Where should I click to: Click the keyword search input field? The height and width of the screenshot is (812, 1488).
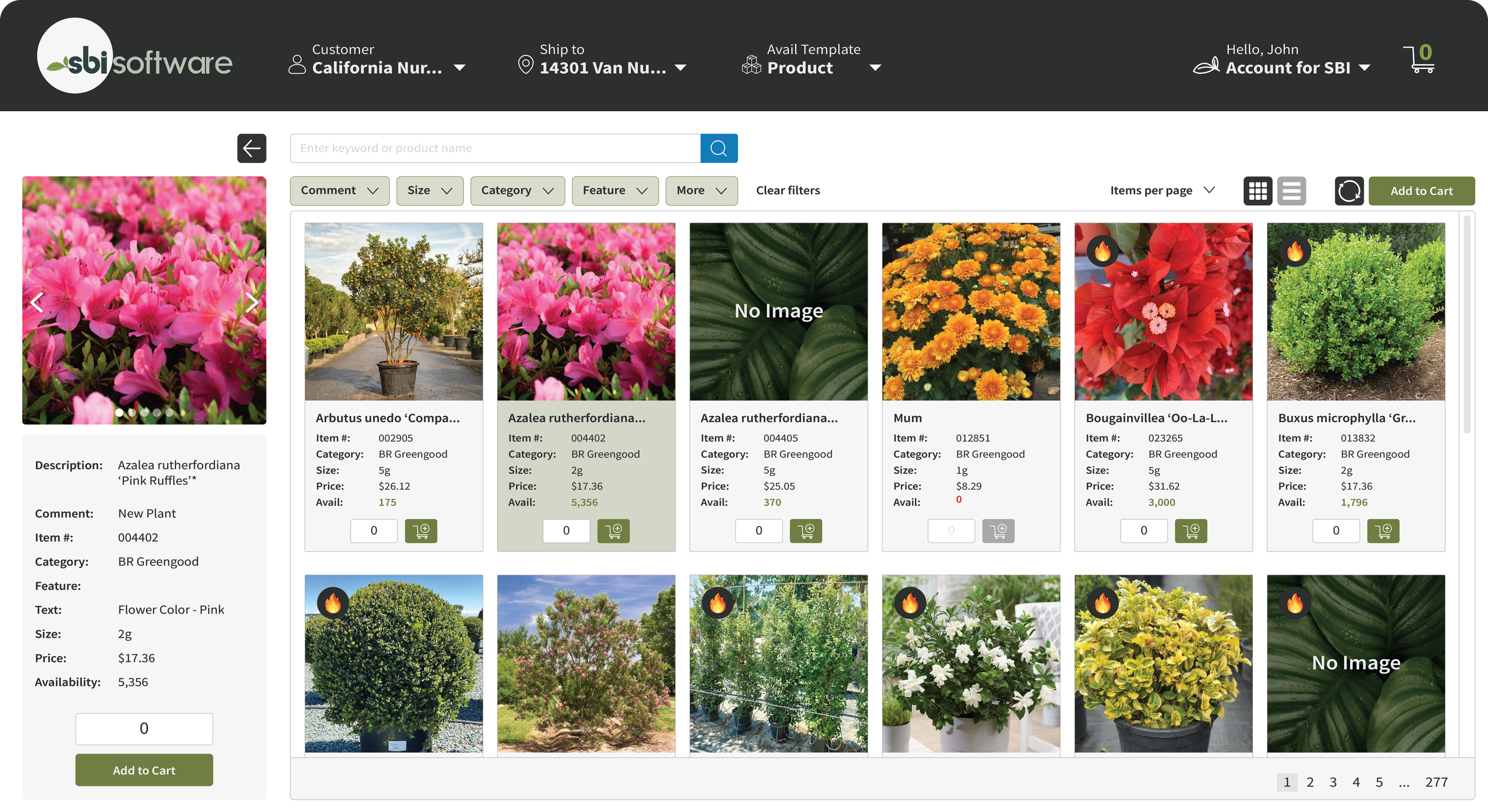point(495,148)
